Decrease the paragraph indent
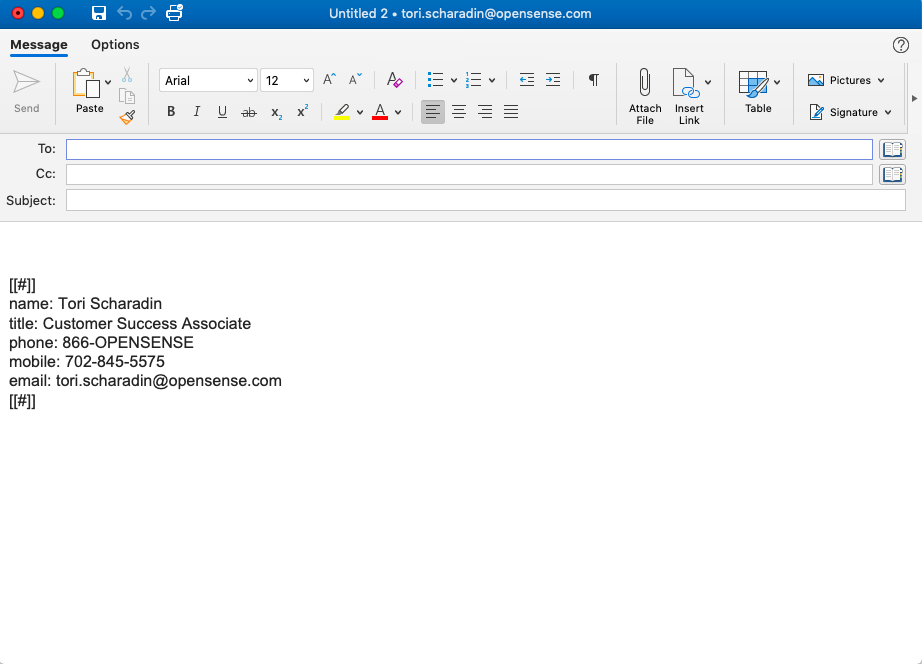This screenshot has height=664, width=922. [x=527, y=80]
